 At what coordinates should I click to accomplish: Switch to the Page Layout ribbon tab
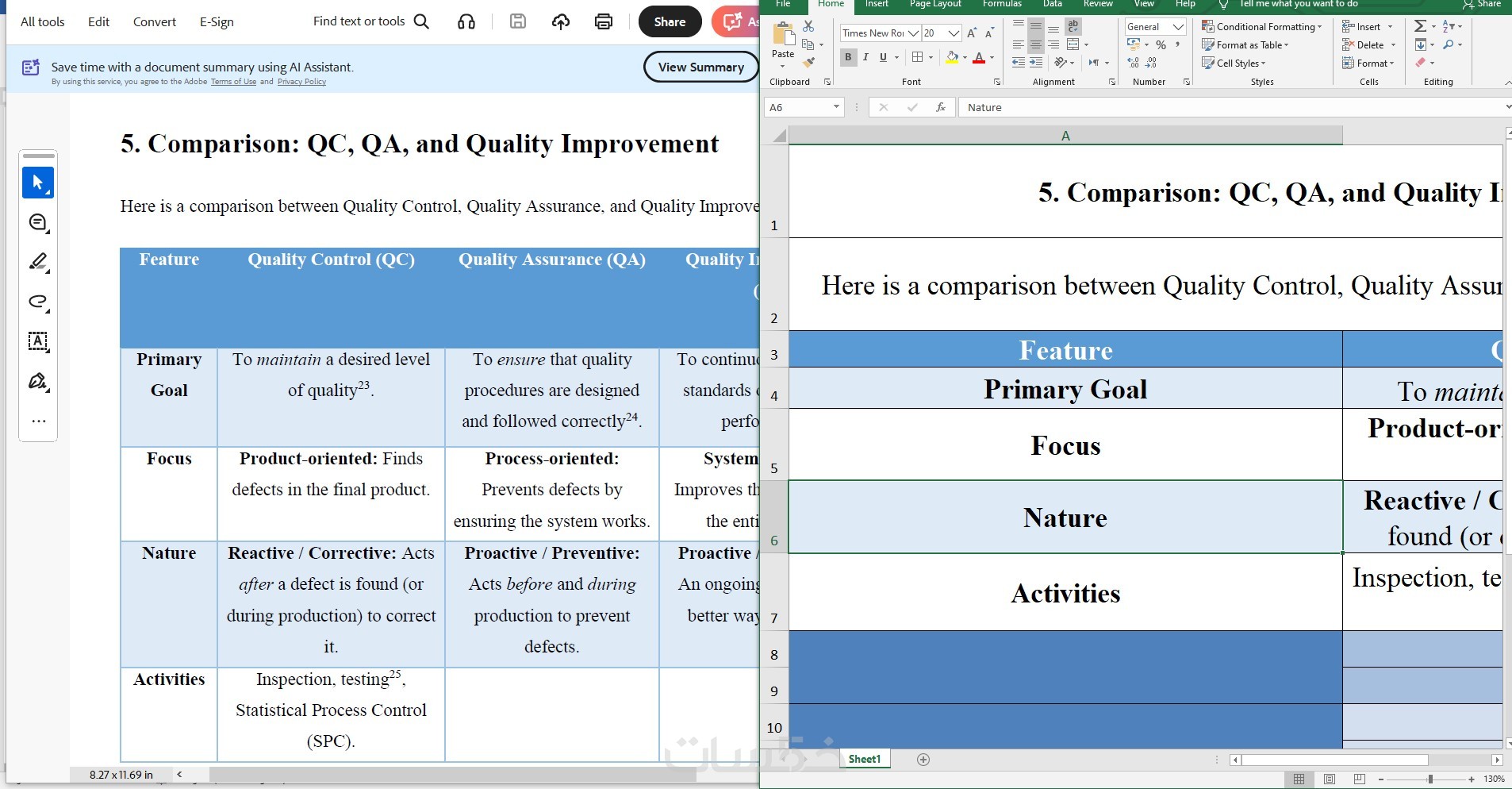[x=935, y=4]
